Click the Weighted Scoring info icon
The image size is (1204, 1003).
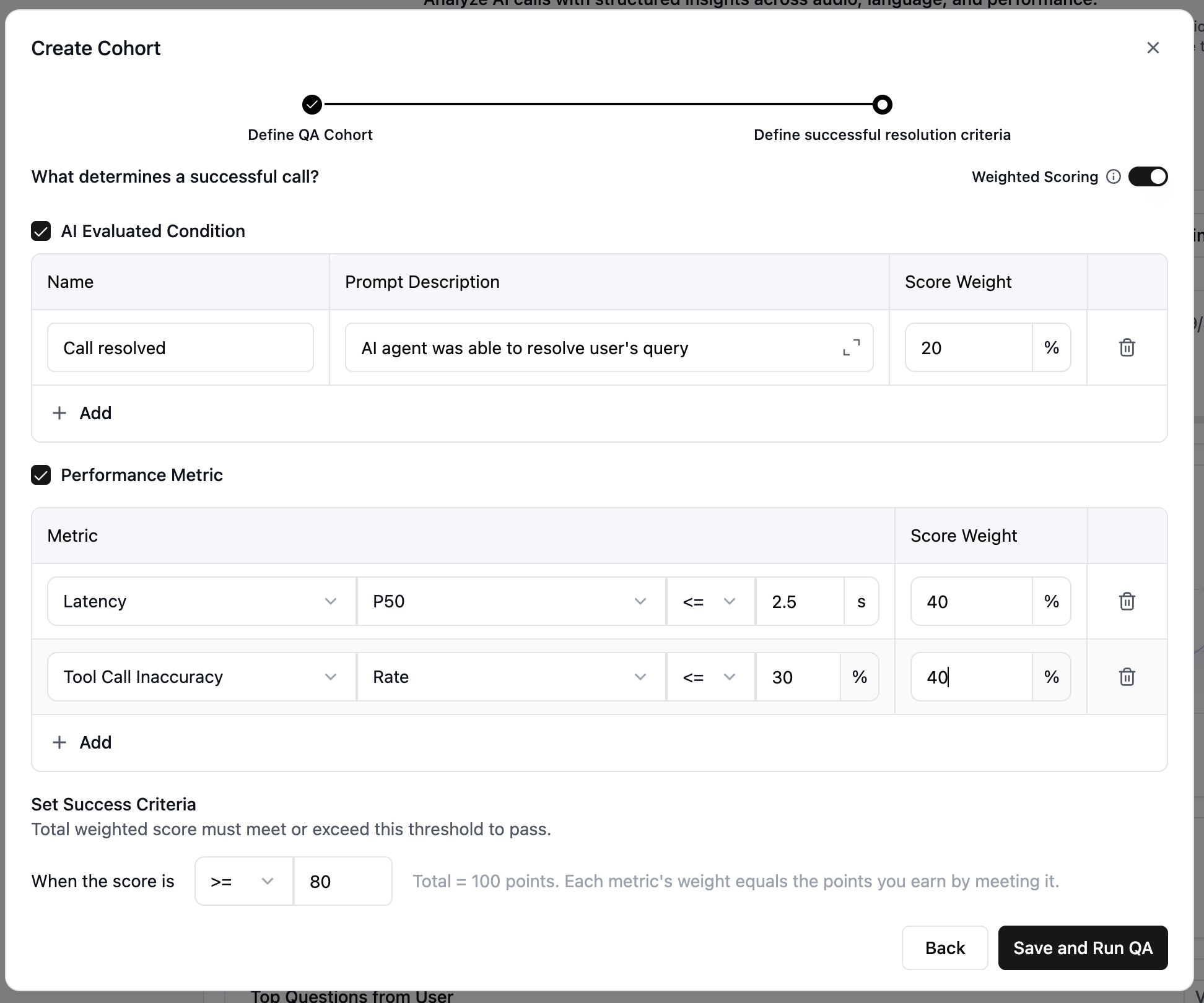click(x=1114, y=177)
